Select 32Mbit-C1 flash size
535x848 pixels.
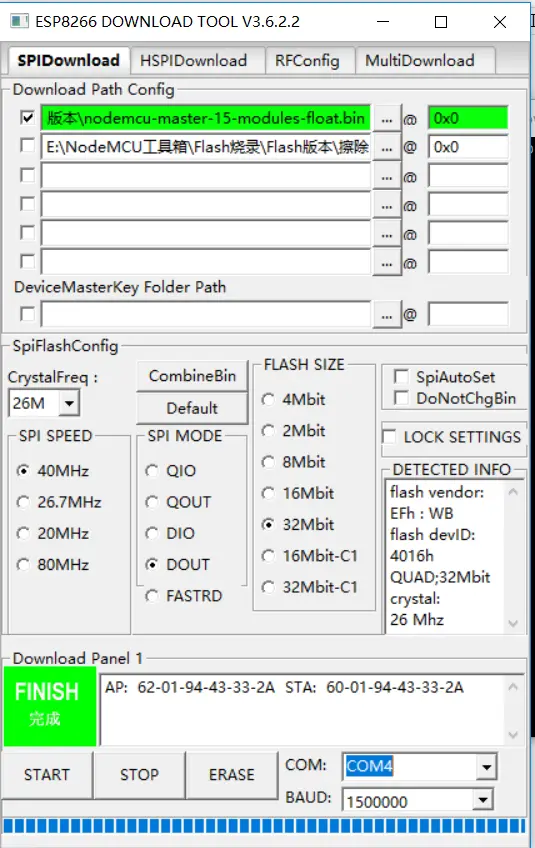[268, 587]
